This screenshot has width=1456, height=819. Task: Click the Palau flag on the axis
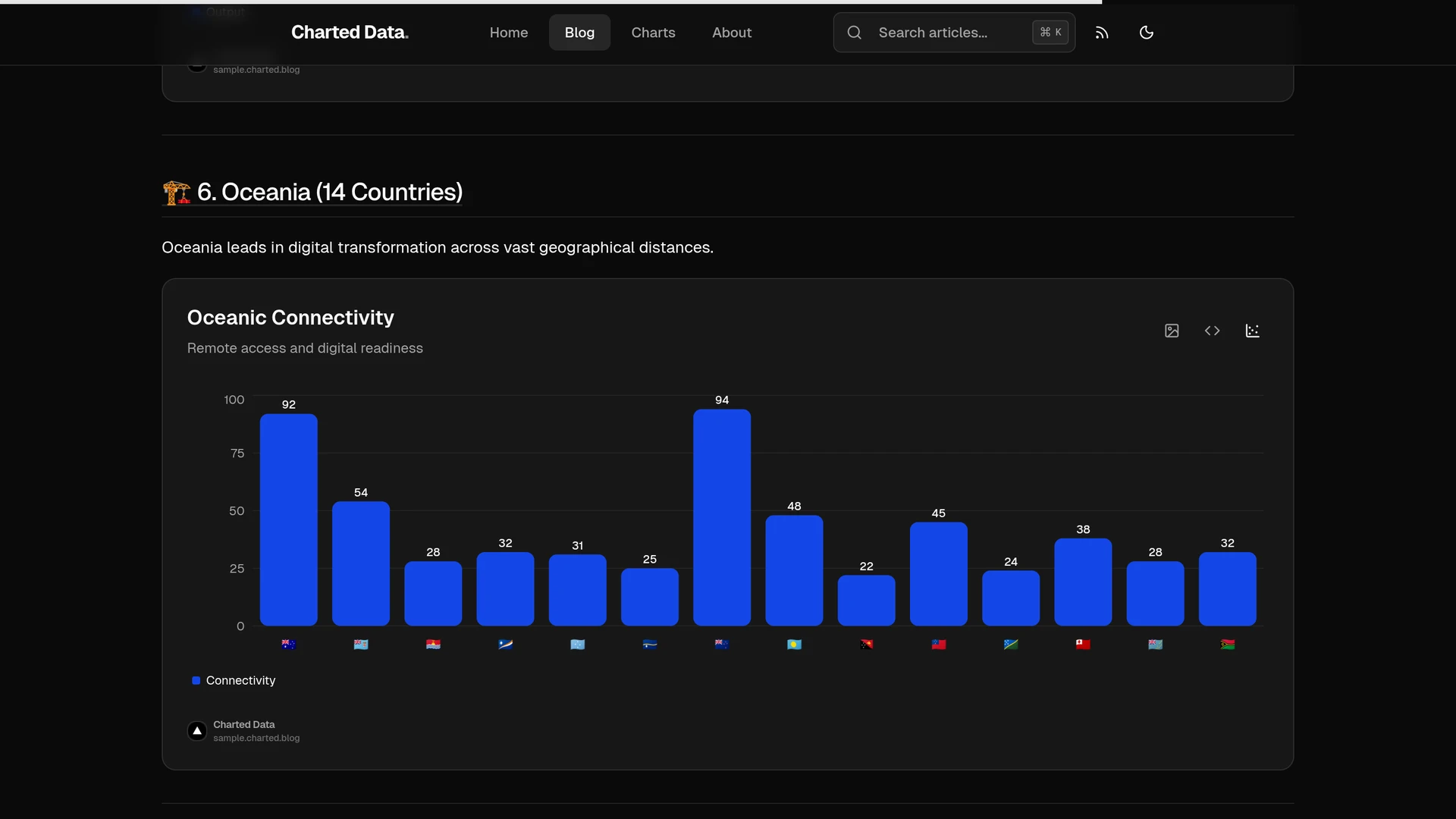(x=794, y=645)
